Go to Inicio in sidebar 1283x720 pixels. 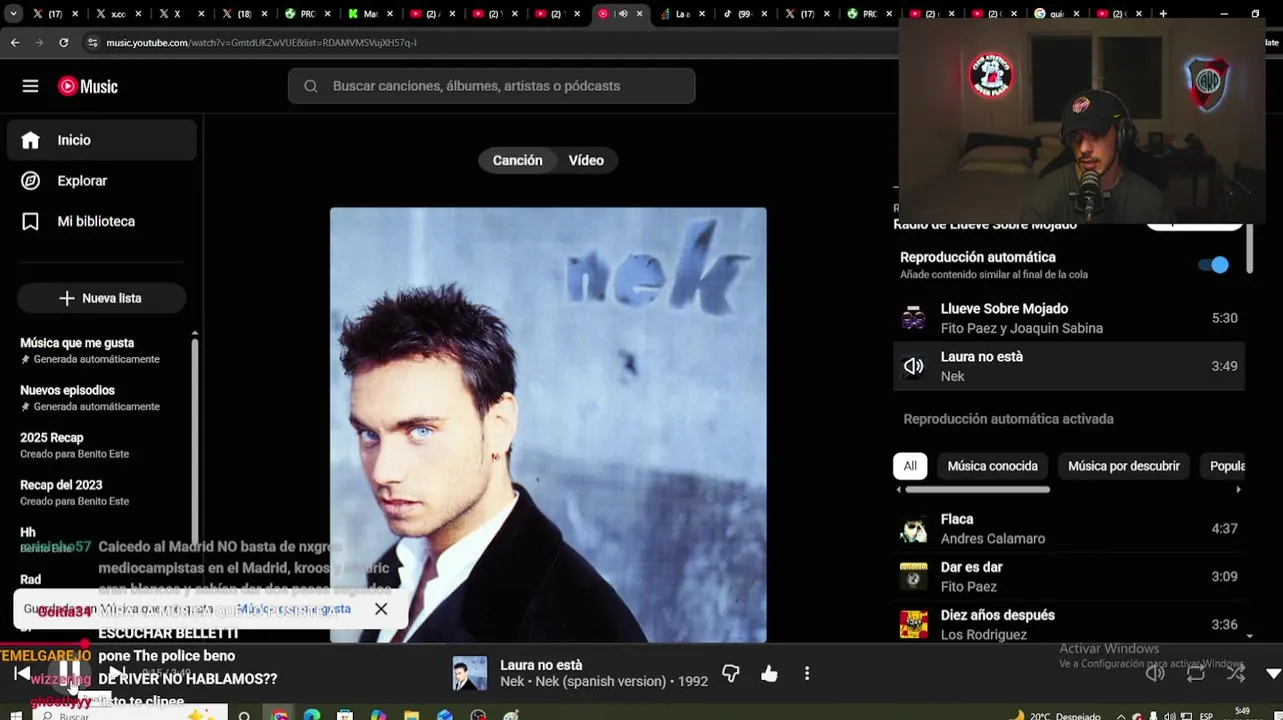tap(101, 140)
